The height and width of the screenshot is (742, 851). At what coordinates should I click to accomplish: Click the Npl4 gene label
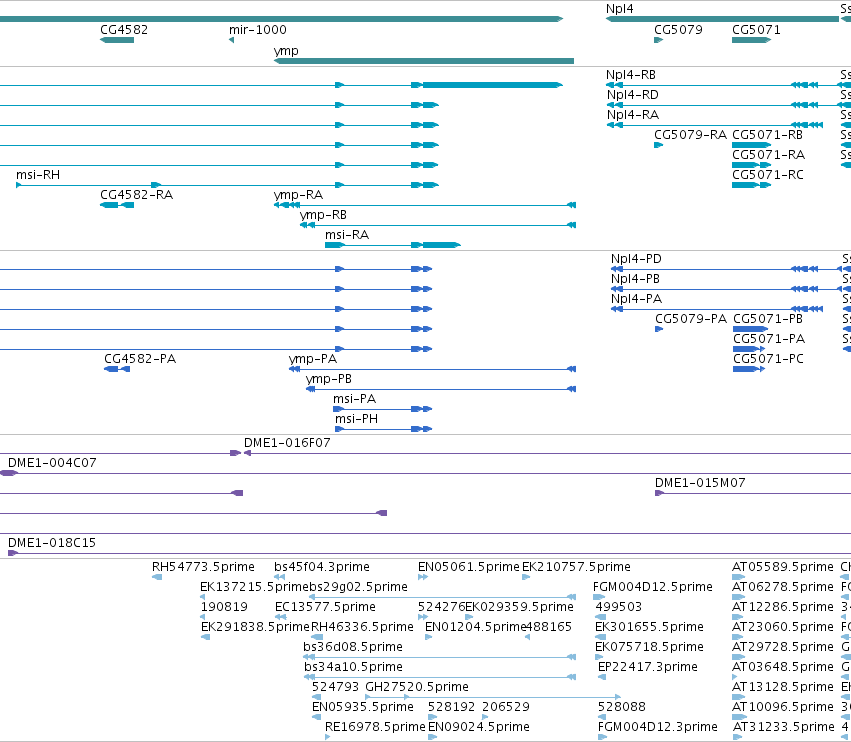coord(619,9)
